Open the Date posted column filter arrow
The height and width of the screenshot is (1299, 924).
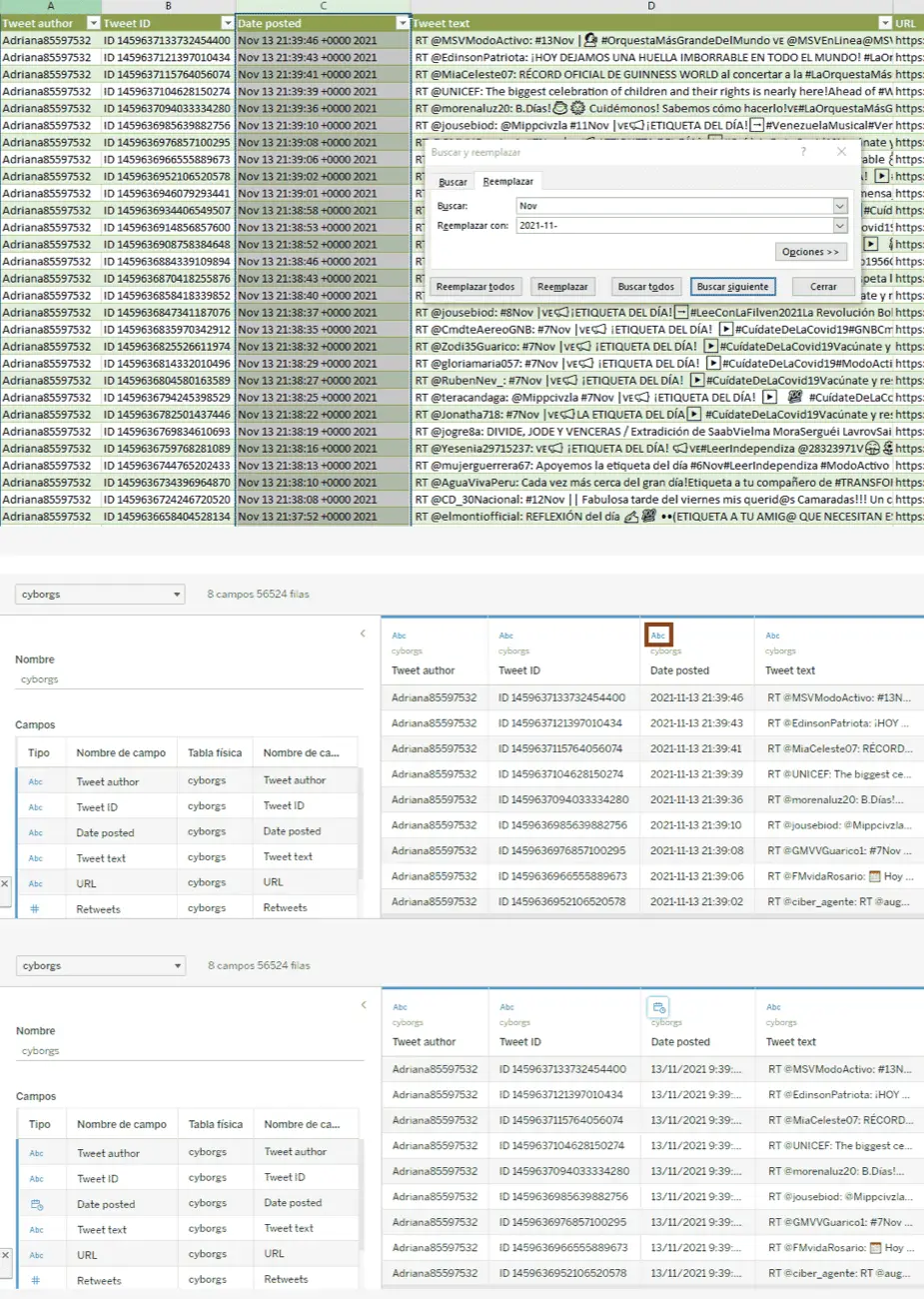403,23
